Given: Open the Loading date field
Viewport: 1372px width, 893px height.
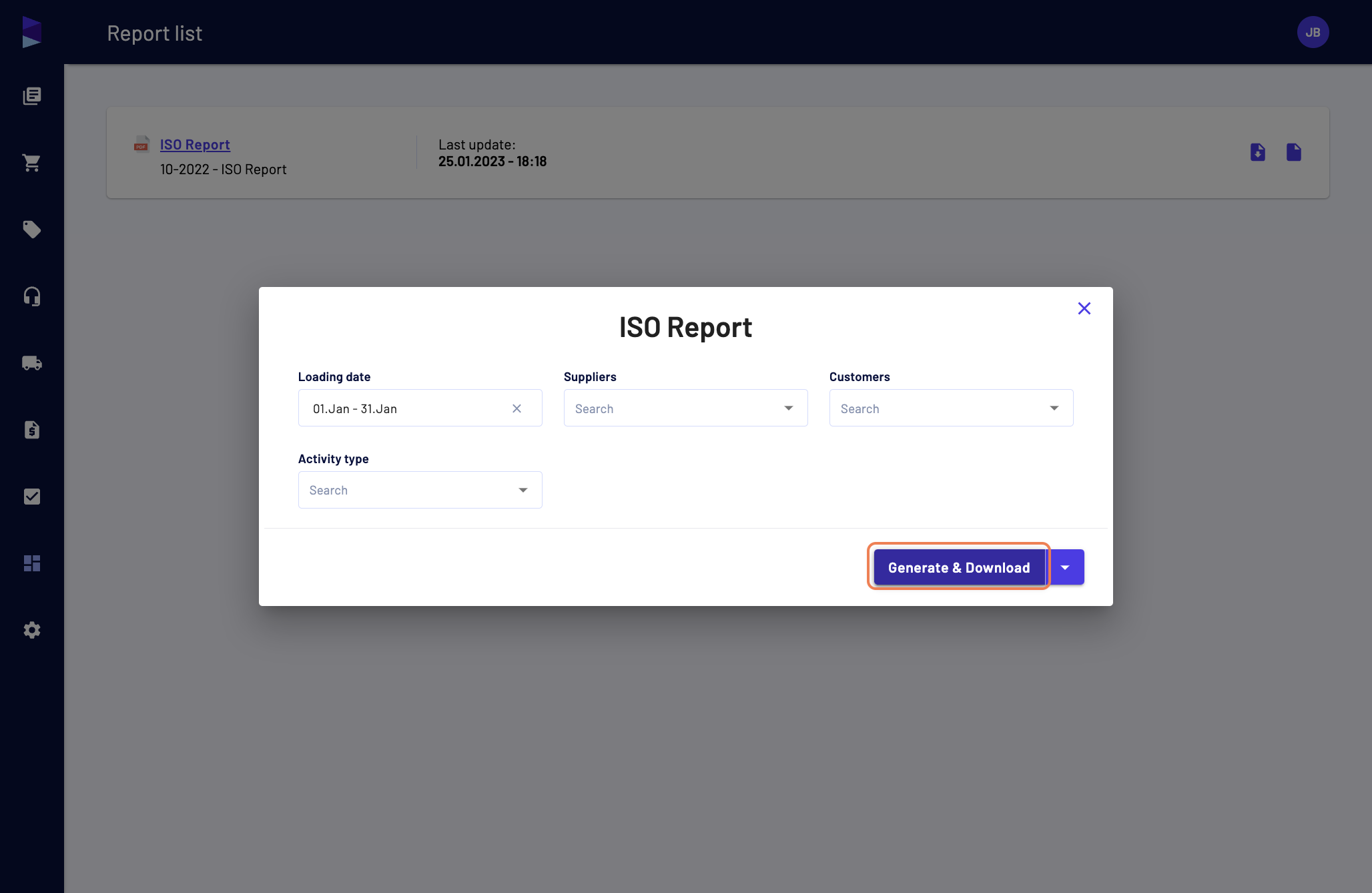Looking at the screenshot, I should (420, 408).
